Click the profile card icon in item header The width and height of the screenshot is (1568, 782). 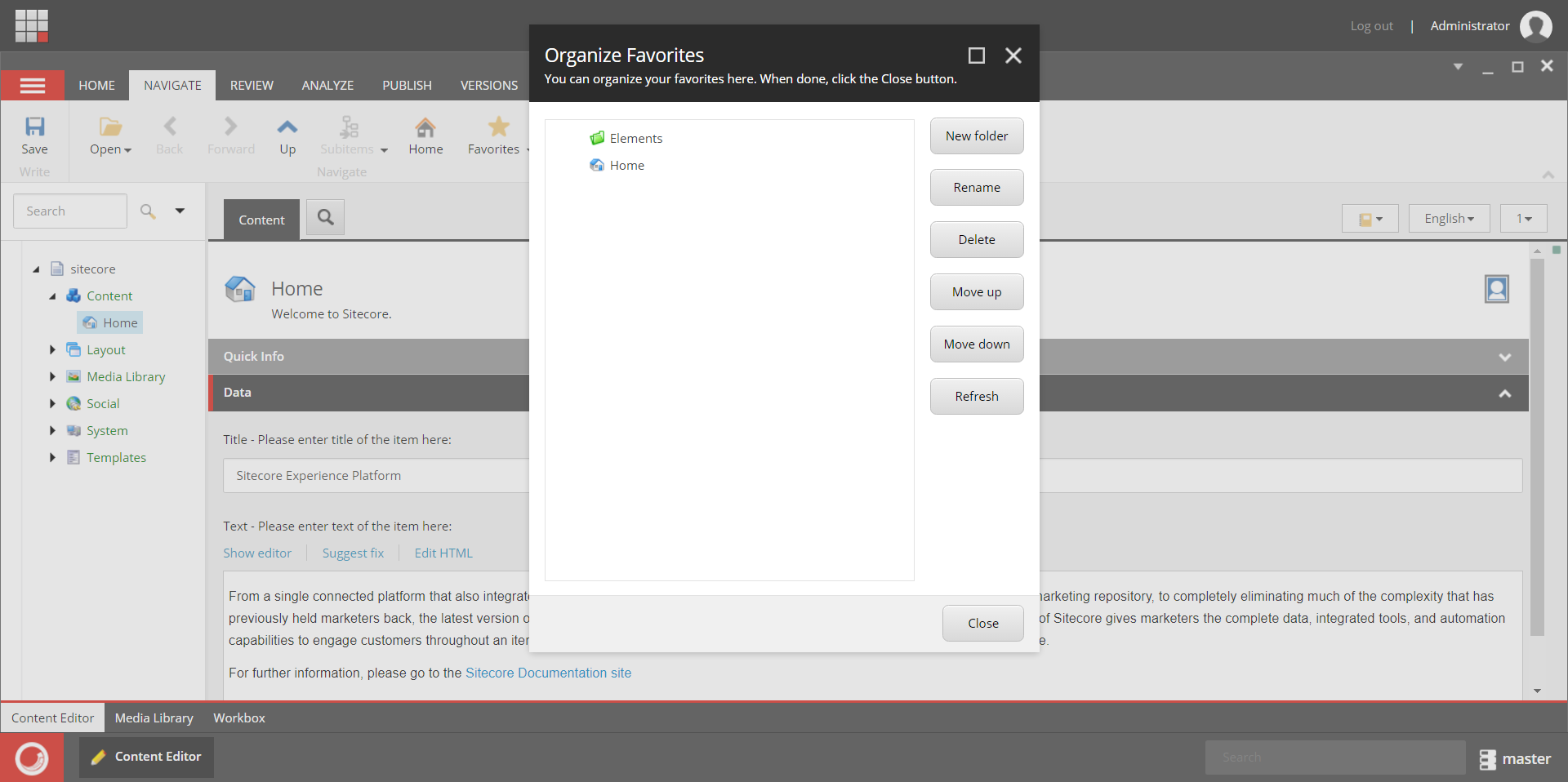click(1496, 289)
